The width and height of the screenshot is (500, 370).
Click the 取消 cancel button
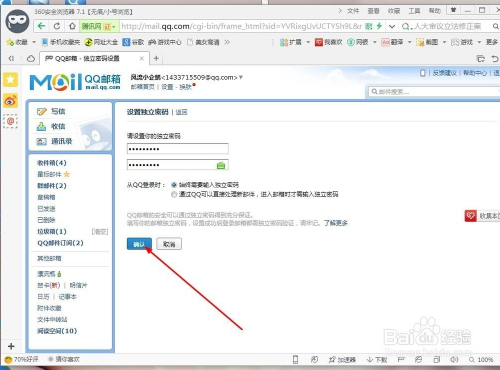pos(169,244)
